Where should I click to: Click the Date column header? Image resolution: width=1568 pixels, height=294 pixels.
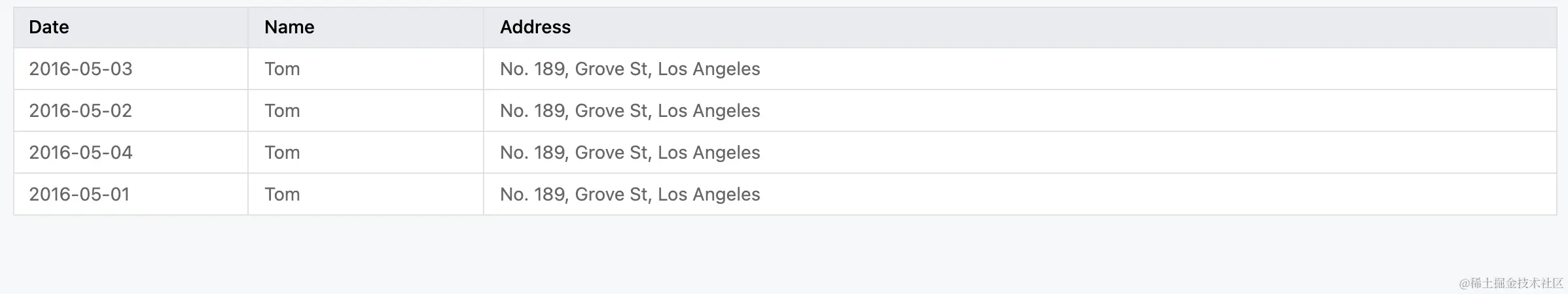coord(131,27)
